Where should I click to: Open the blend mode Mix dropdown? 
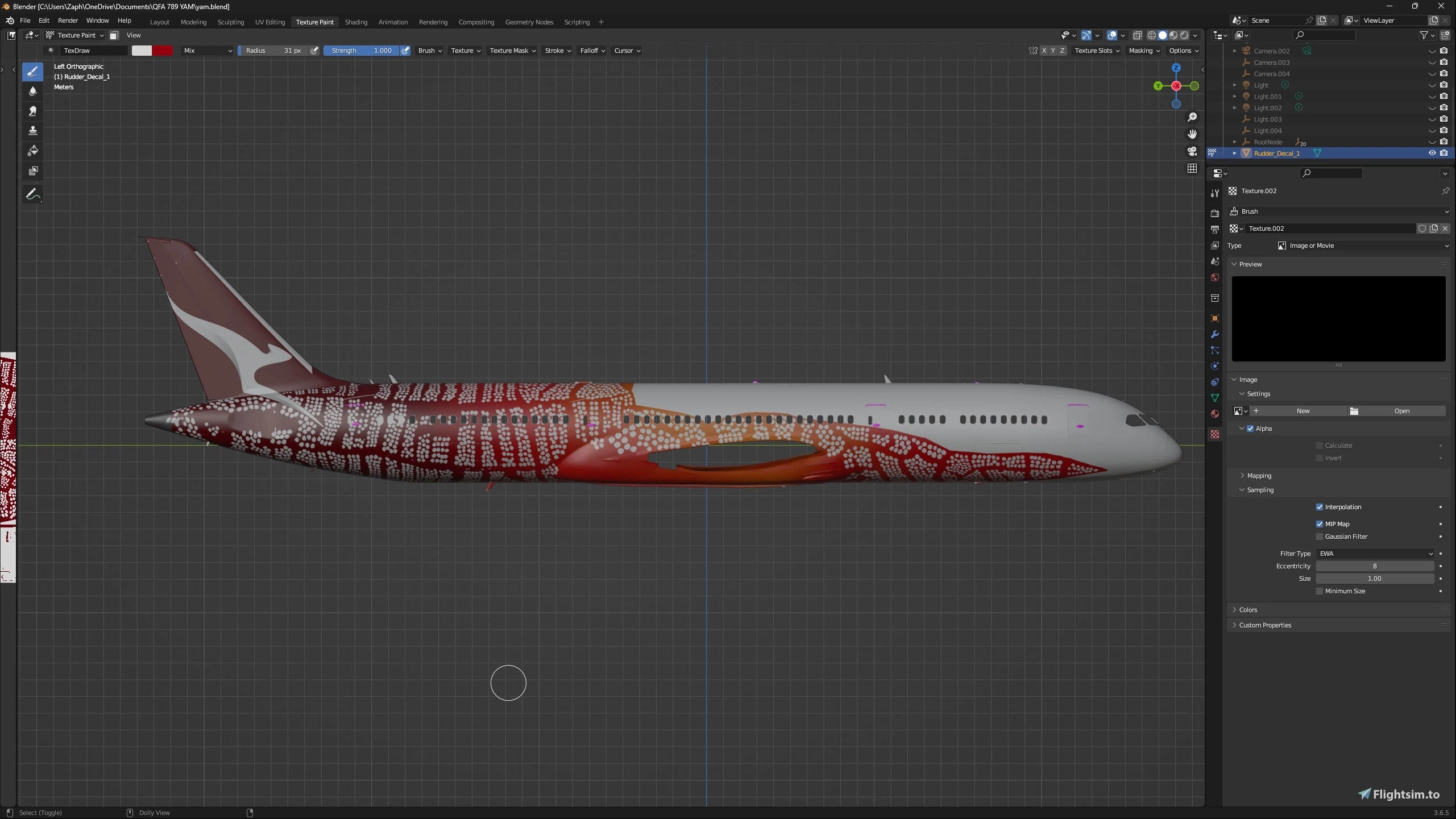tap(208, 51)
